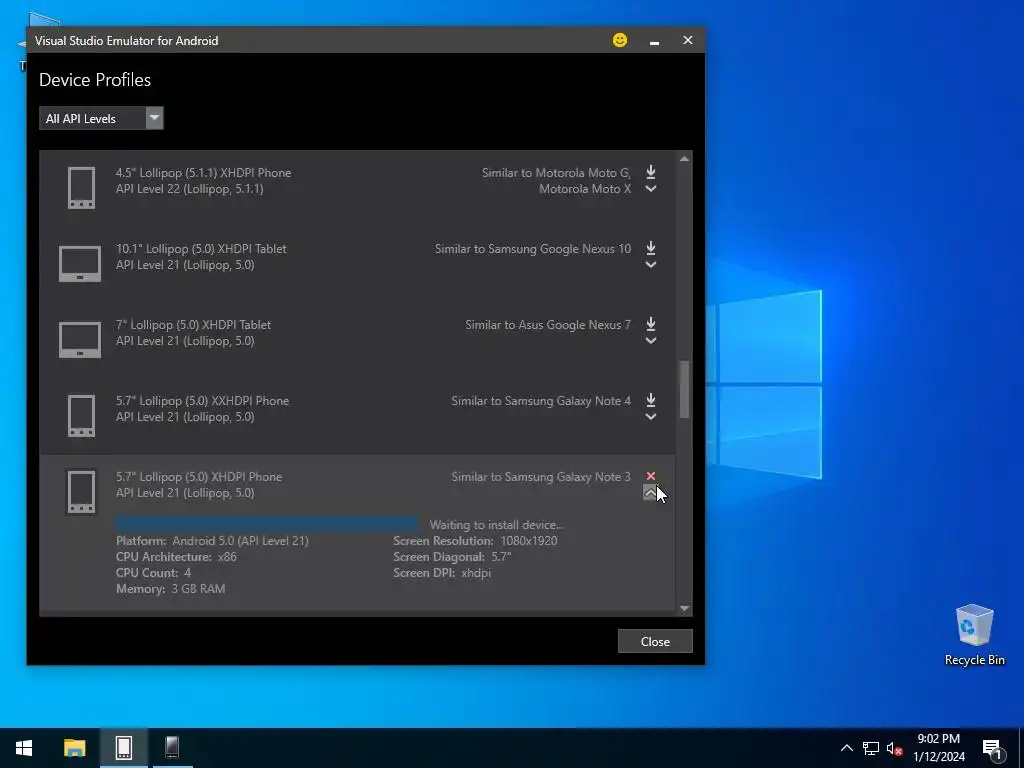Viewport: 1024px width, 768px height.
Task: Click the Close button in Device Profiles
Action: [655, 641]
